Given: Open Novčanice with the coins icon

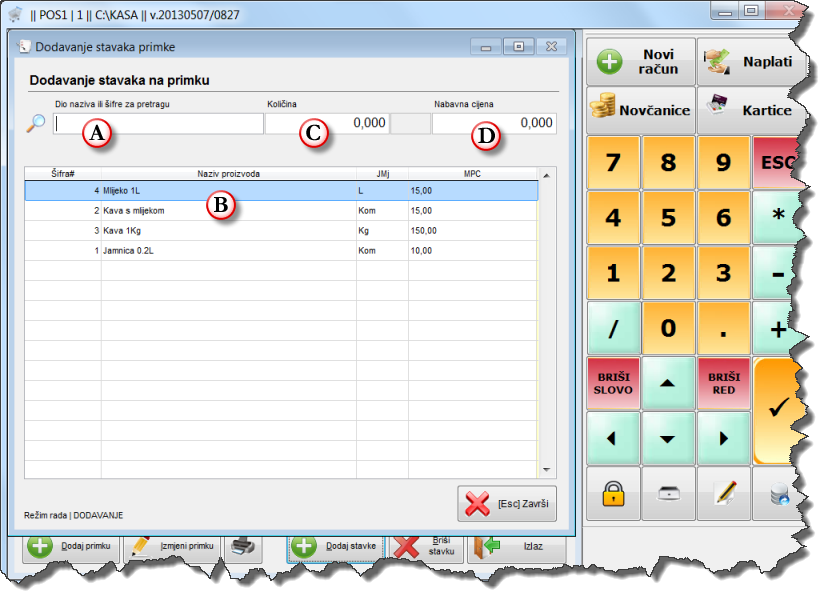Looking at the screenshot, I should (x=640, y=110).
